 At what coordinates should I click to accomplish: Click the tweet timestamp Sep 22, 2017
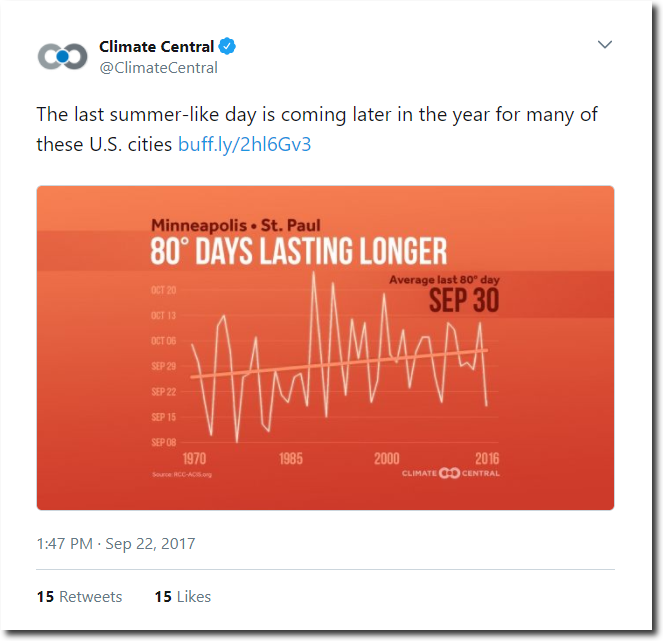pyautogui.click(x=150, y=544)
